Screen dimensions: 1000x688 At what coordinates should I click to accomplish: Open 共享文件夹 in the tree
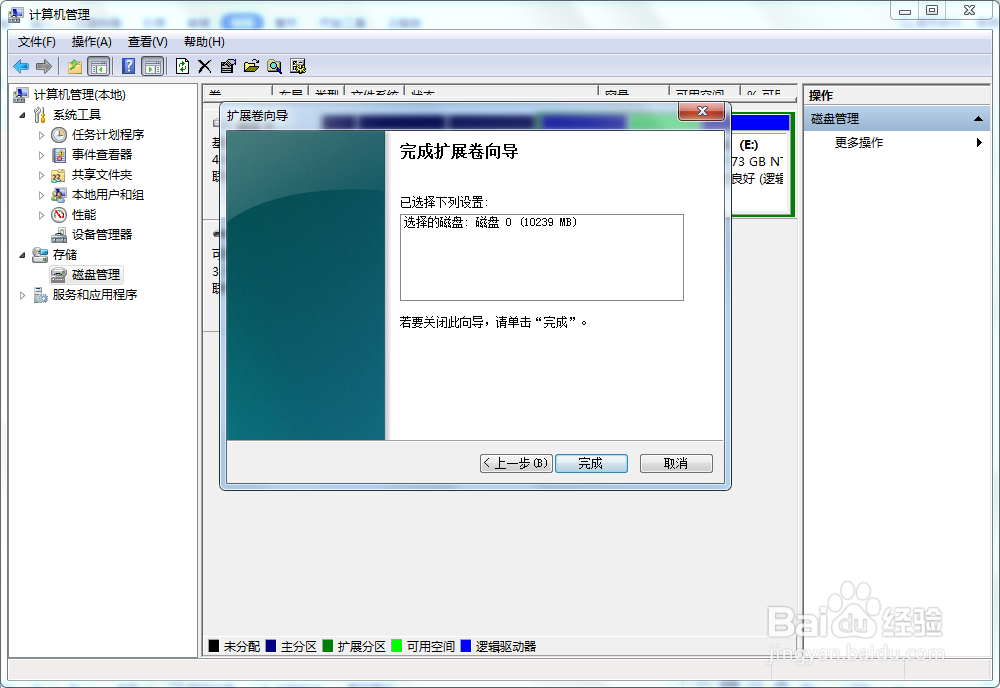click(102, 175)
